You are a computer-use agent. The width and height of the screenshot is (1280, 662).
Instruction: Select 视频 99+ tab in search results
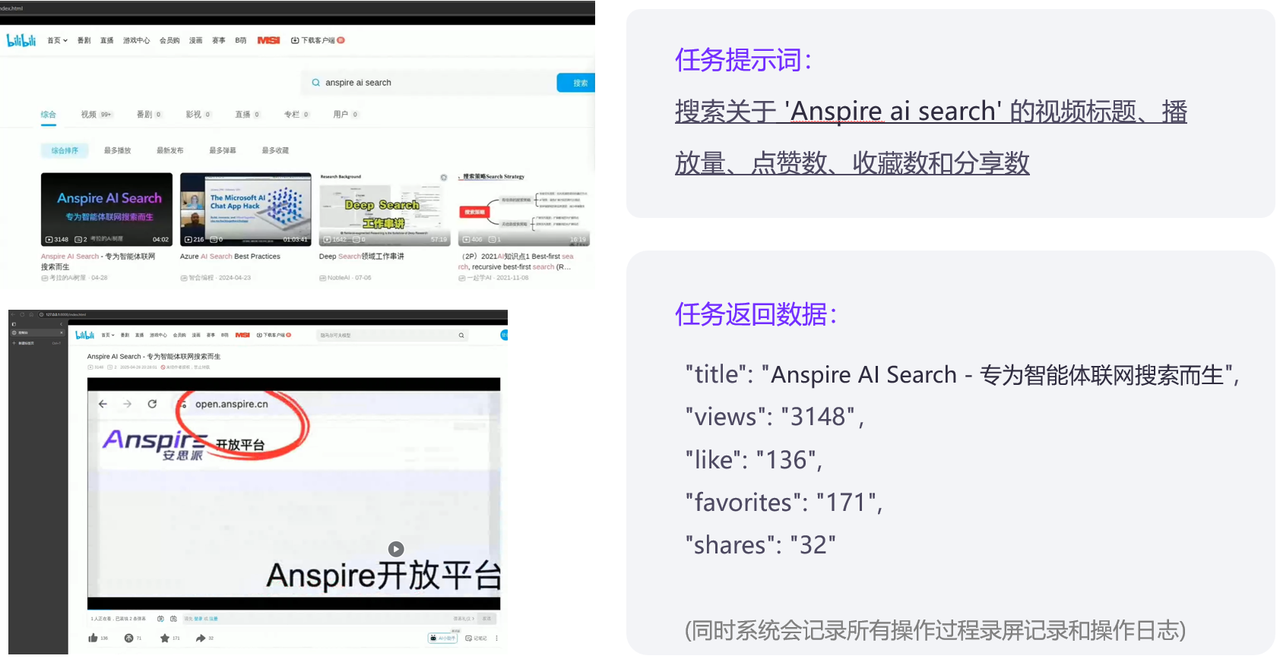97,115
